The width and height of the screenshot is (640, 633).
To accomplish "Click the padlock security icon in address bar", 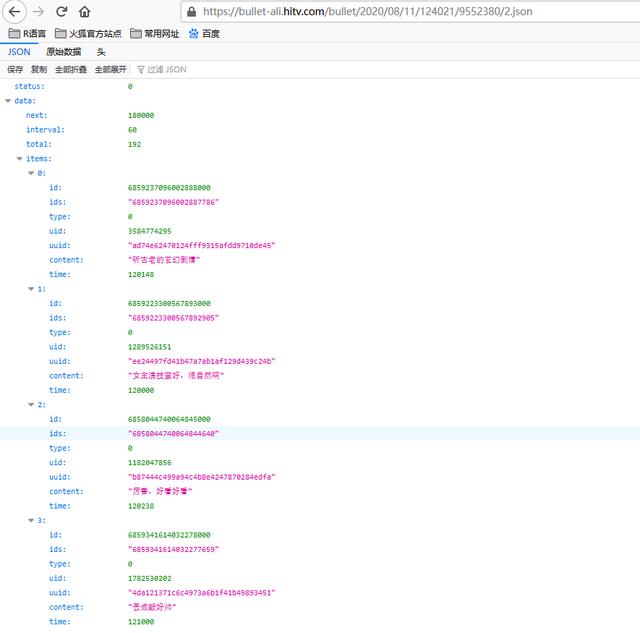I will 191,12.
